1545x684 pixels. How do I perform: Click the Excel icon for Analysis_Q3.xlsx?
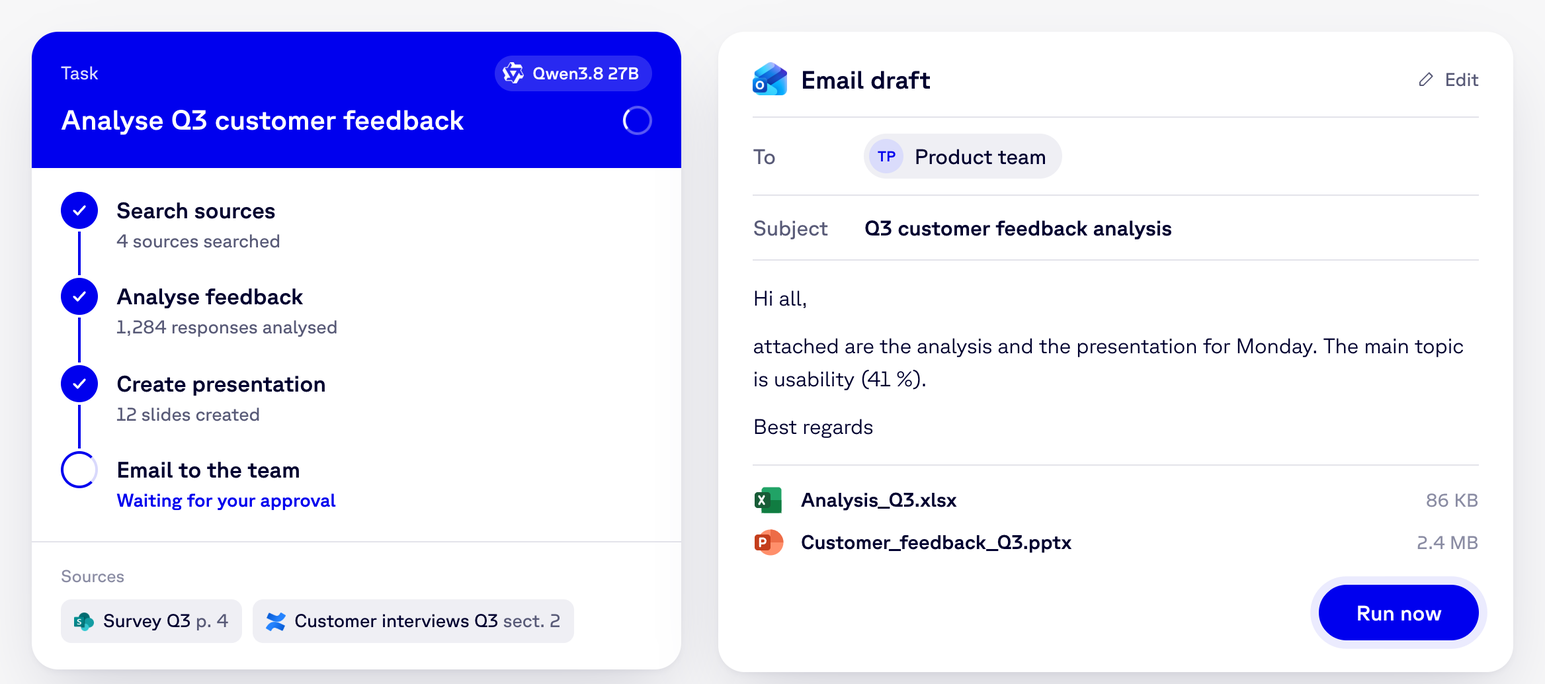[768, 500]
